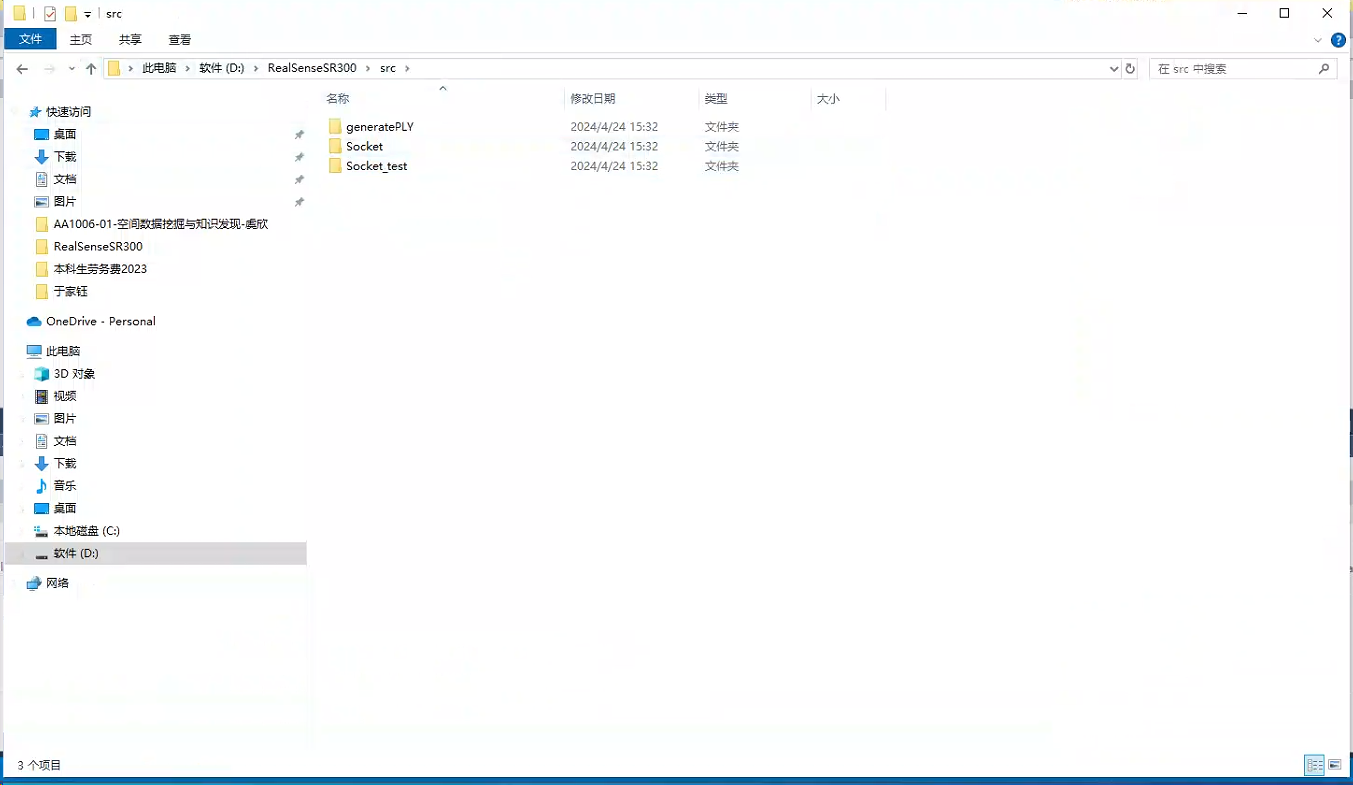This screenshot has height=785, width=1353.
Task: Select 软件 (D:) drive in sidebar
Action: coord(76,553)
